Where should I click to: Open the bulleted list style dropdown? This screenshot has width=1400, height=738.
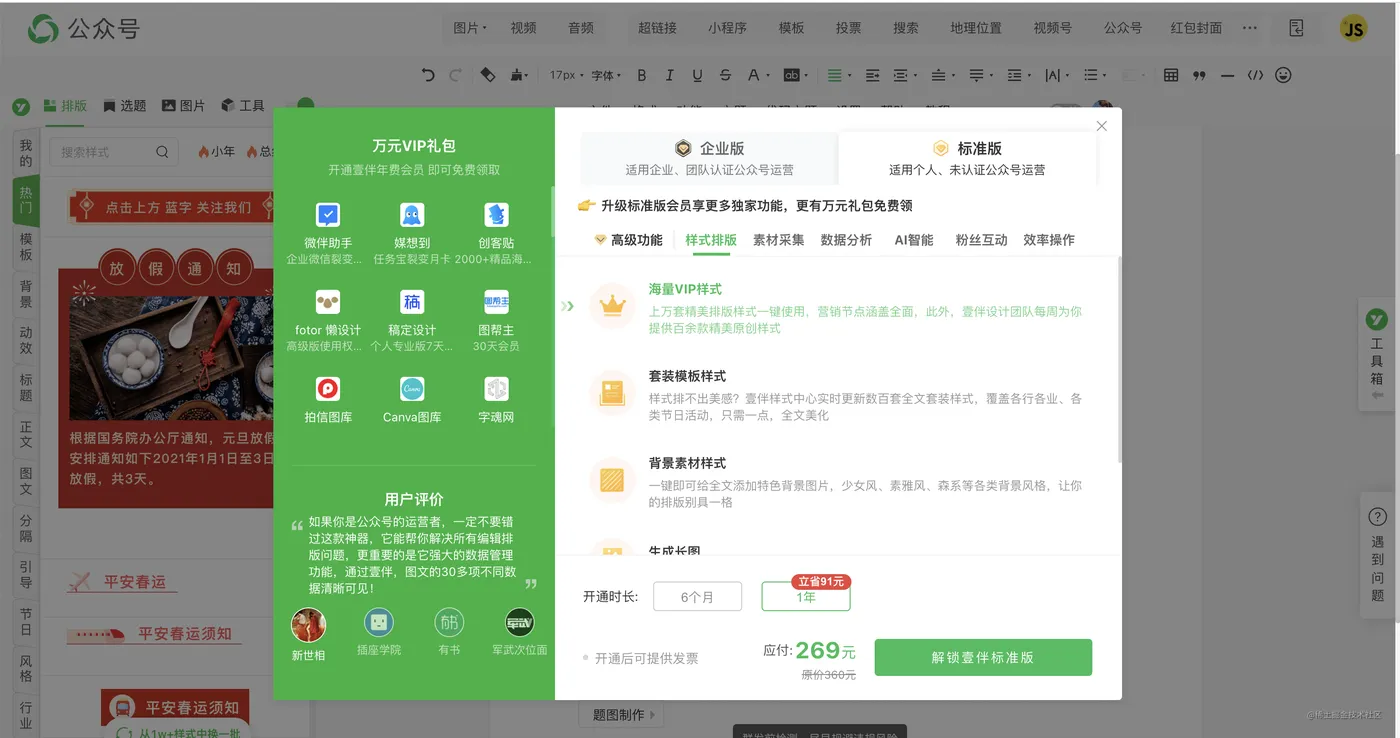1094,75
